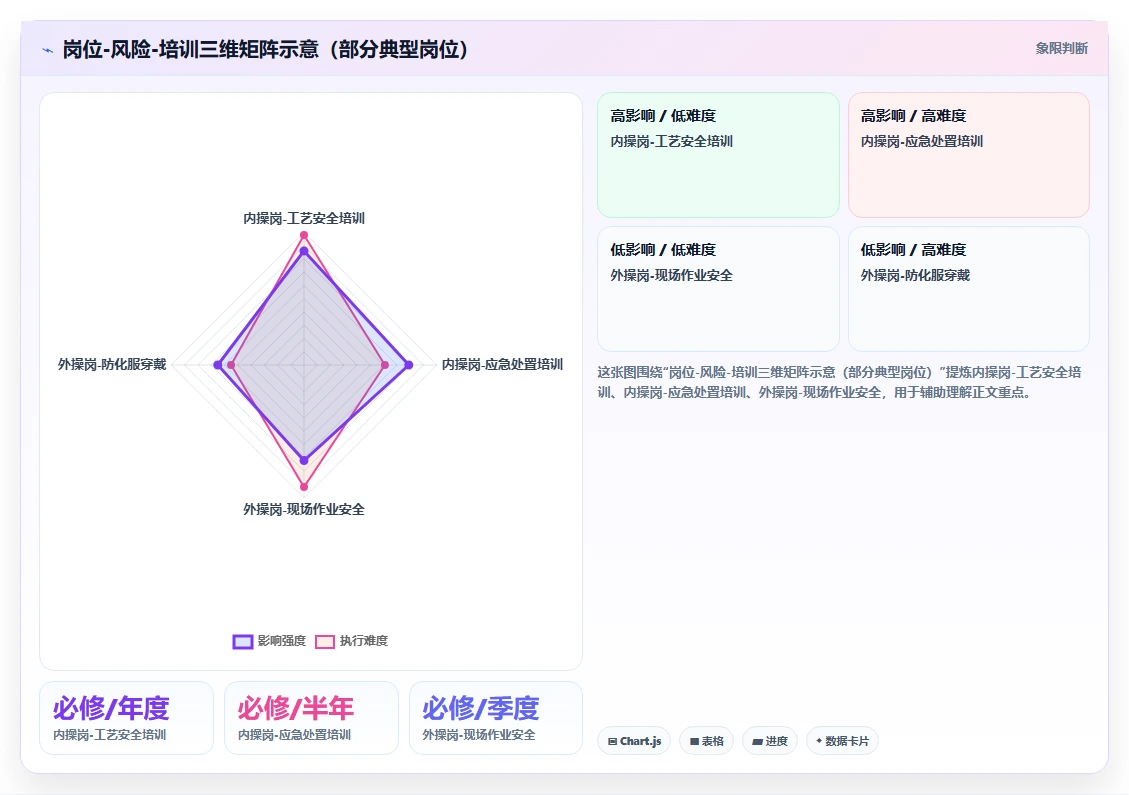Image resolution: width=1129 pixels, height=795 pixels.
Task: Click the 象限判断 label in header
Action: coord(1061,48)
